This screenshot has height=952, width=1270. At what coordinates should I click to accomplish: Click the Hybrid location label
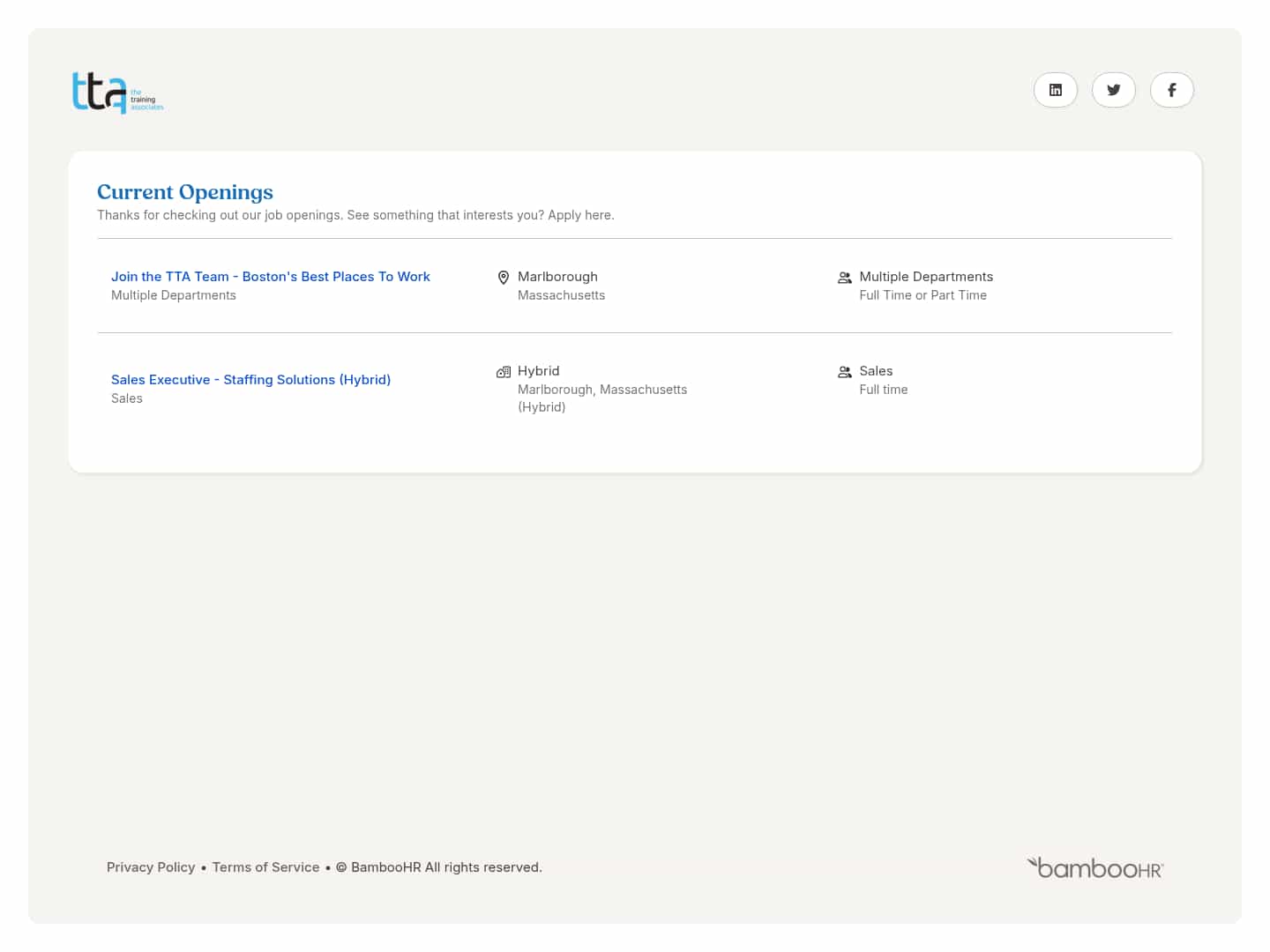pyautogui.click(x=538, y=370)
